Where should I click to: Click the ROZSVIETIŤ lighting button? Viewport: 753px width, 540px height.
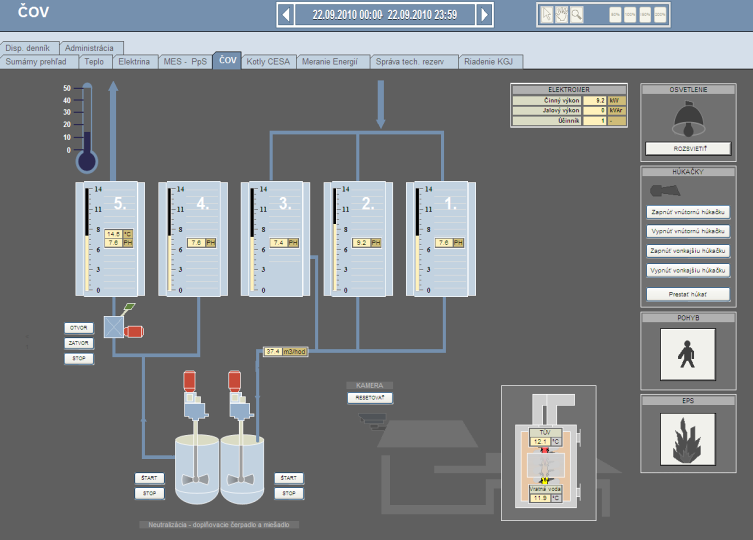(688, 148)
